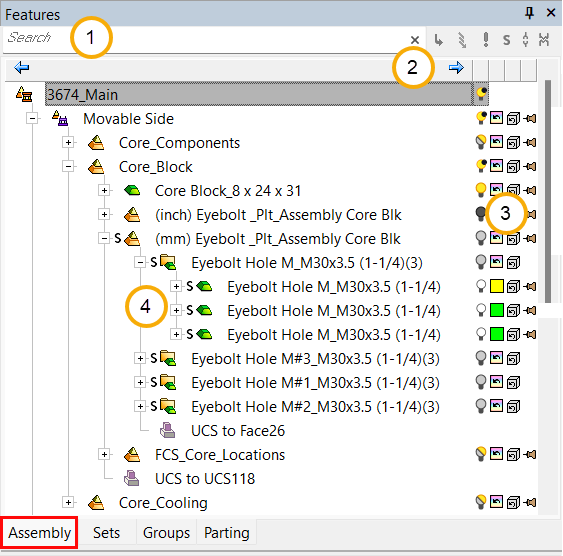Click the S filter icon in search toolbar
The image size is (563, 556).
point(506,40)
